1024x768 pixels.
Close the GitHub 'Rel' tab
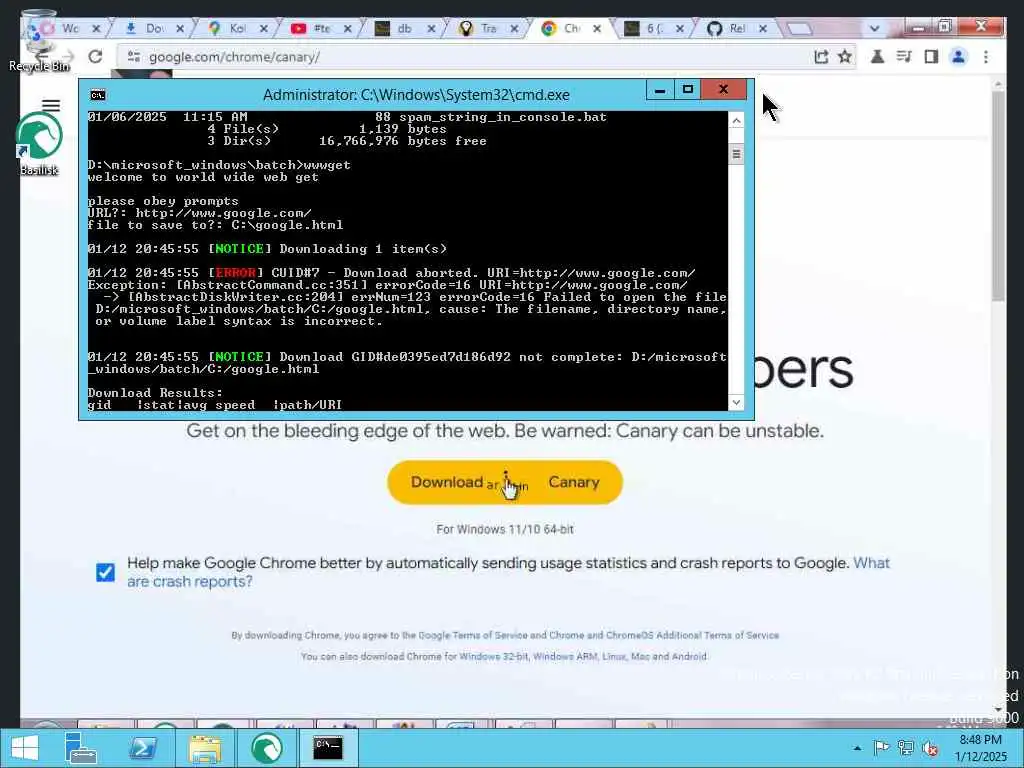[x=762, y=28]
